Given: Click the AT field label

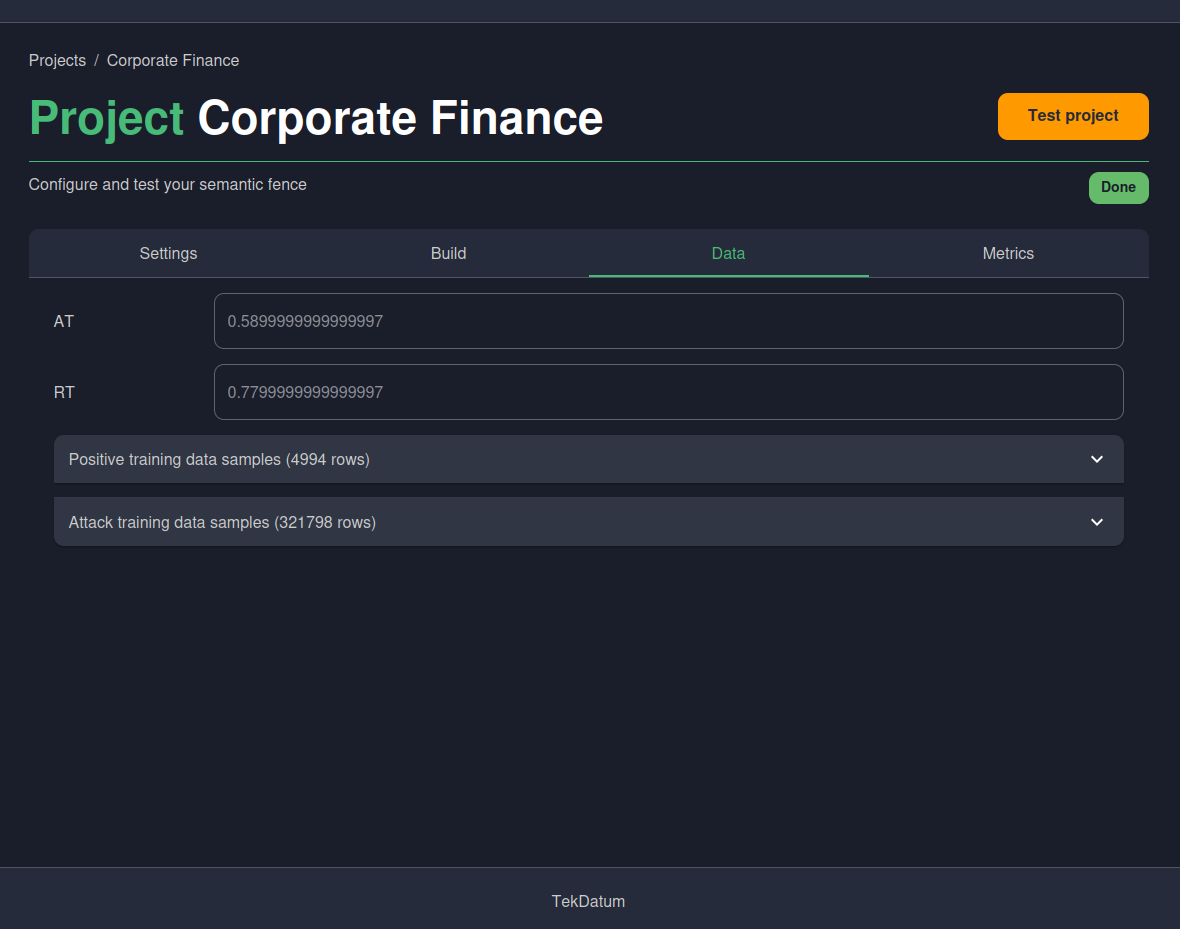Looking at the screenshot, I should tap(63, 321).
